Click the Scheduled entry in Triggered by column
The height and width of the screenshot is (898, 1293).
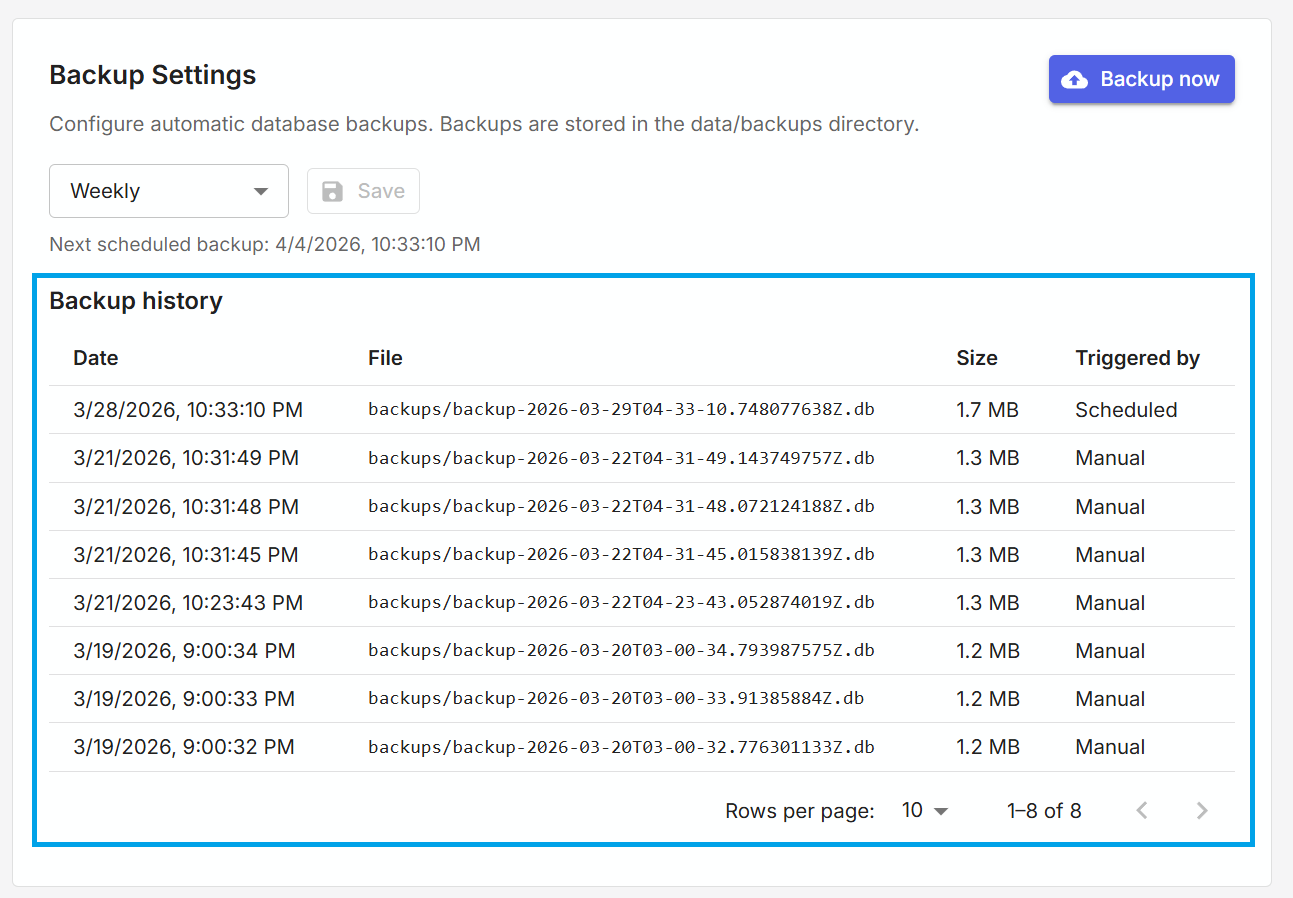pos(1126,409)
